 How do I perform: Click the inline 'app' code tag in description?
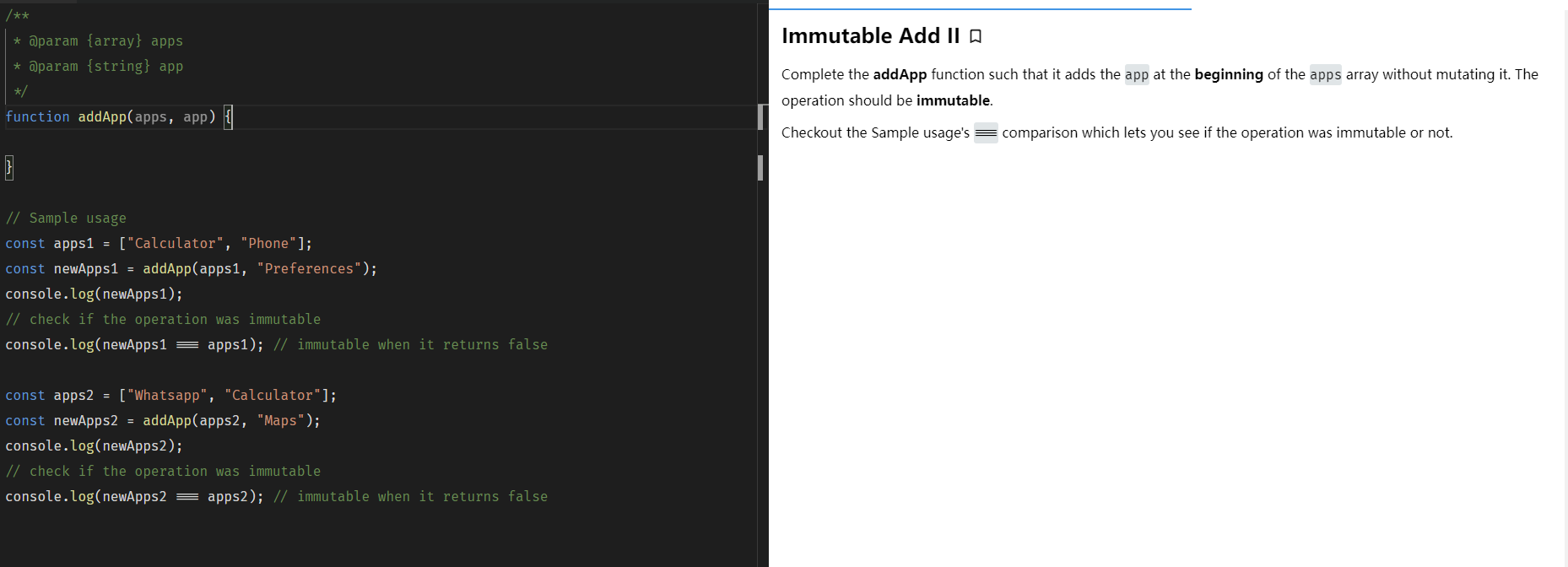1136,75
